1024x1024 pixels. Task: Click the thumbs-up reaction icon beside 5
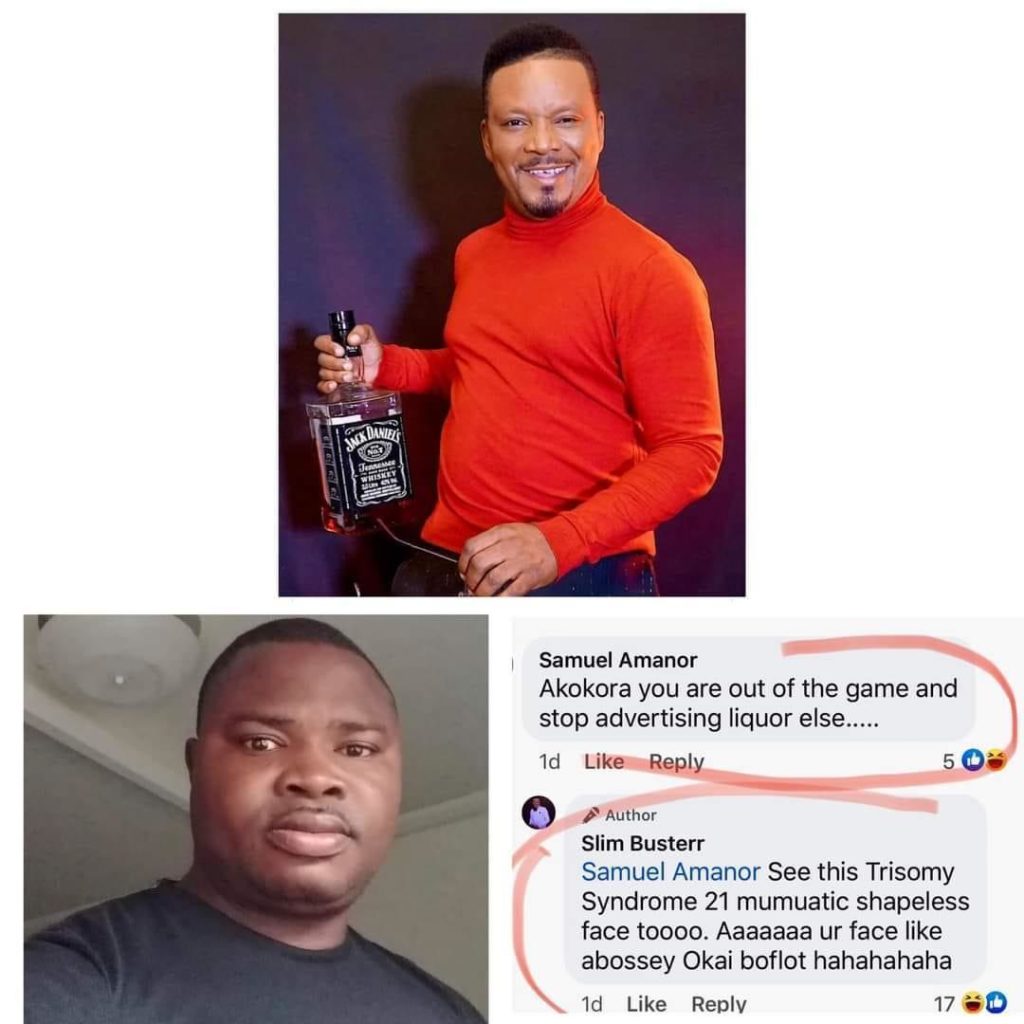tap(974, 760)
